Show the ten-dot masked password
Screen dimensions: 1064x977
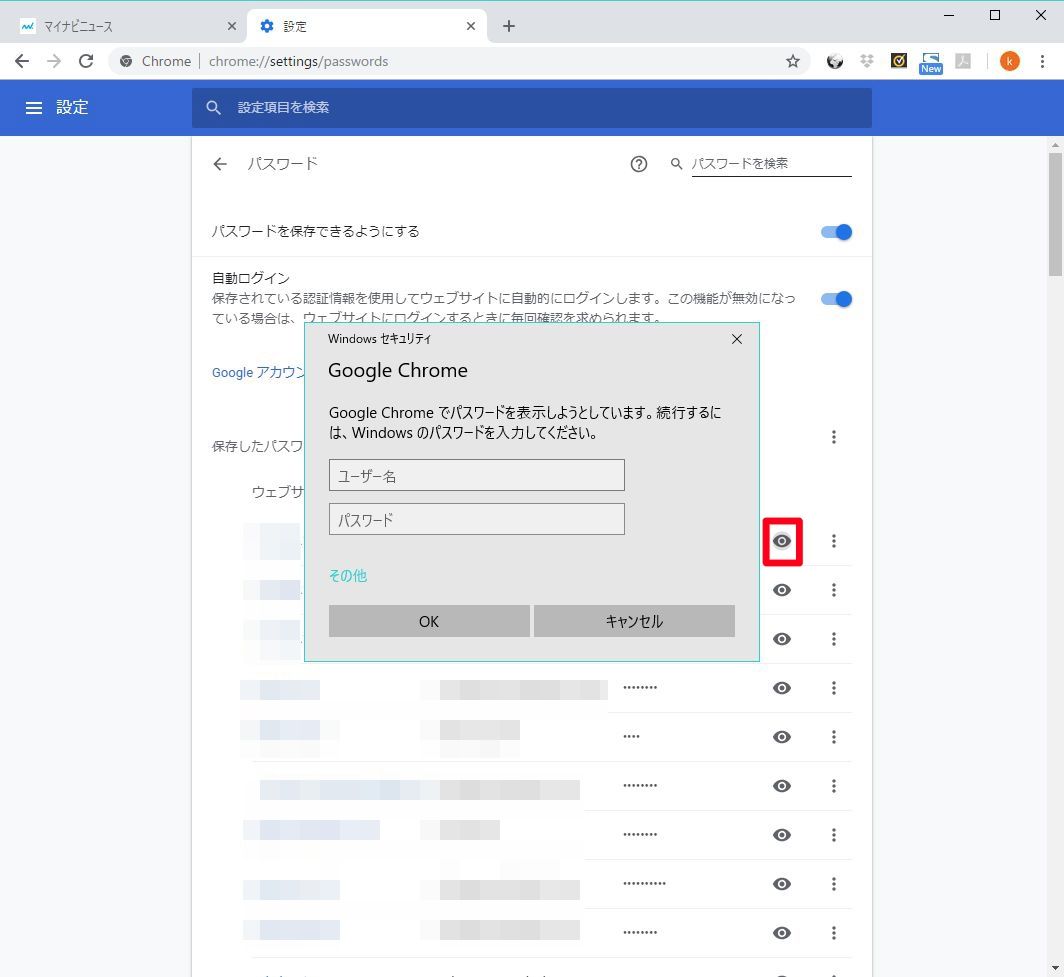[x=782, y=884]
